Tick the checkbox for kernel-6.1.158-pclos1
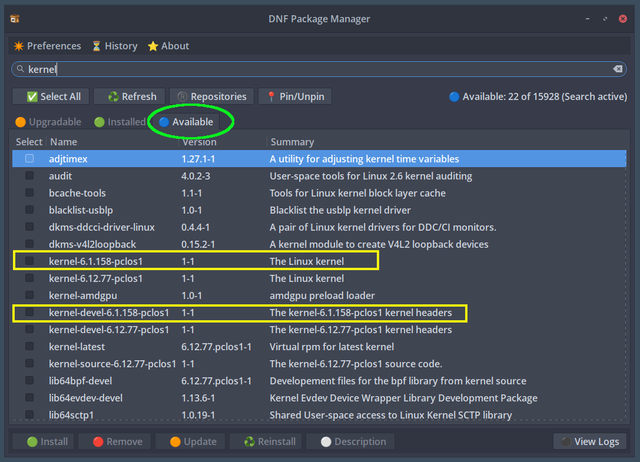Viewport: 640px width, 462px height. pos(29,261)
